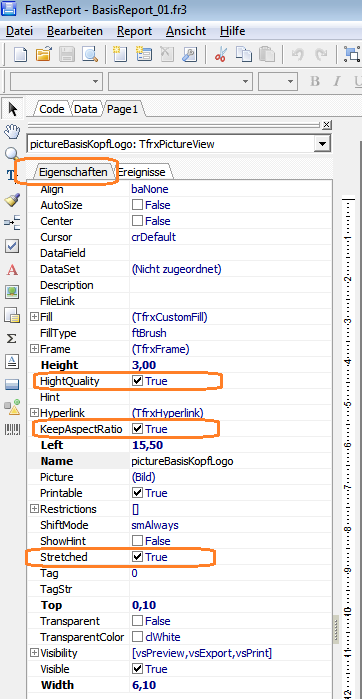Select the Barcode object tool

coord(12,430)
